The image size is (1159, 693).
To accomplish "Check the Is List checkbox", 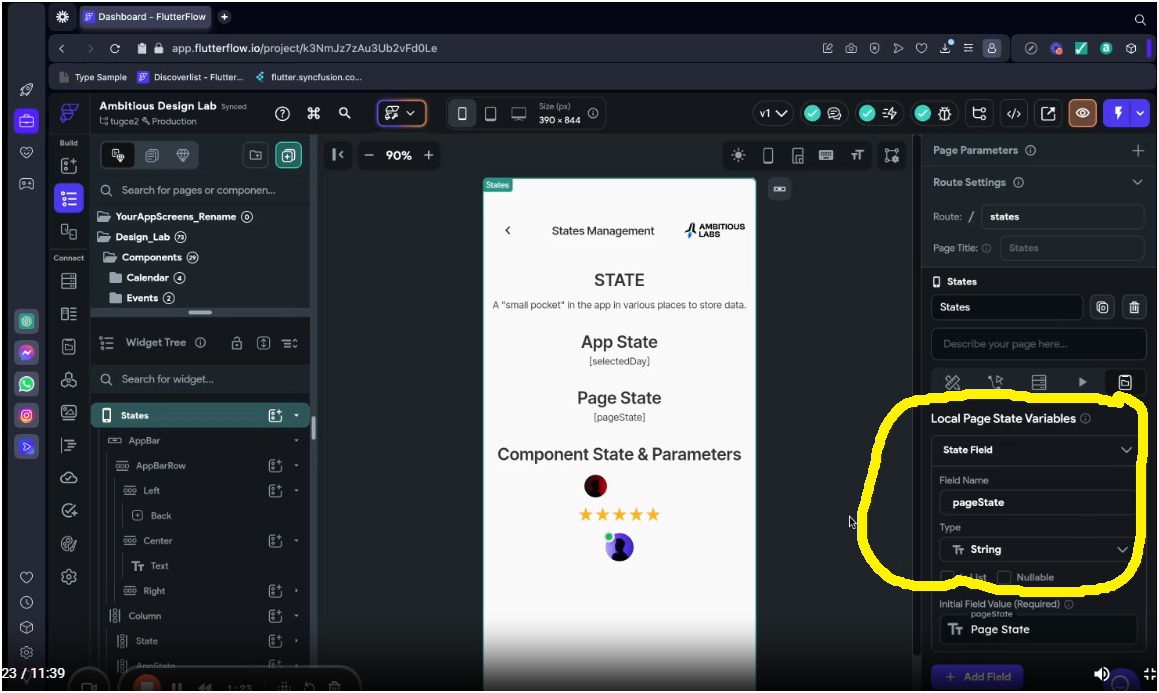I will pos(947,577).
